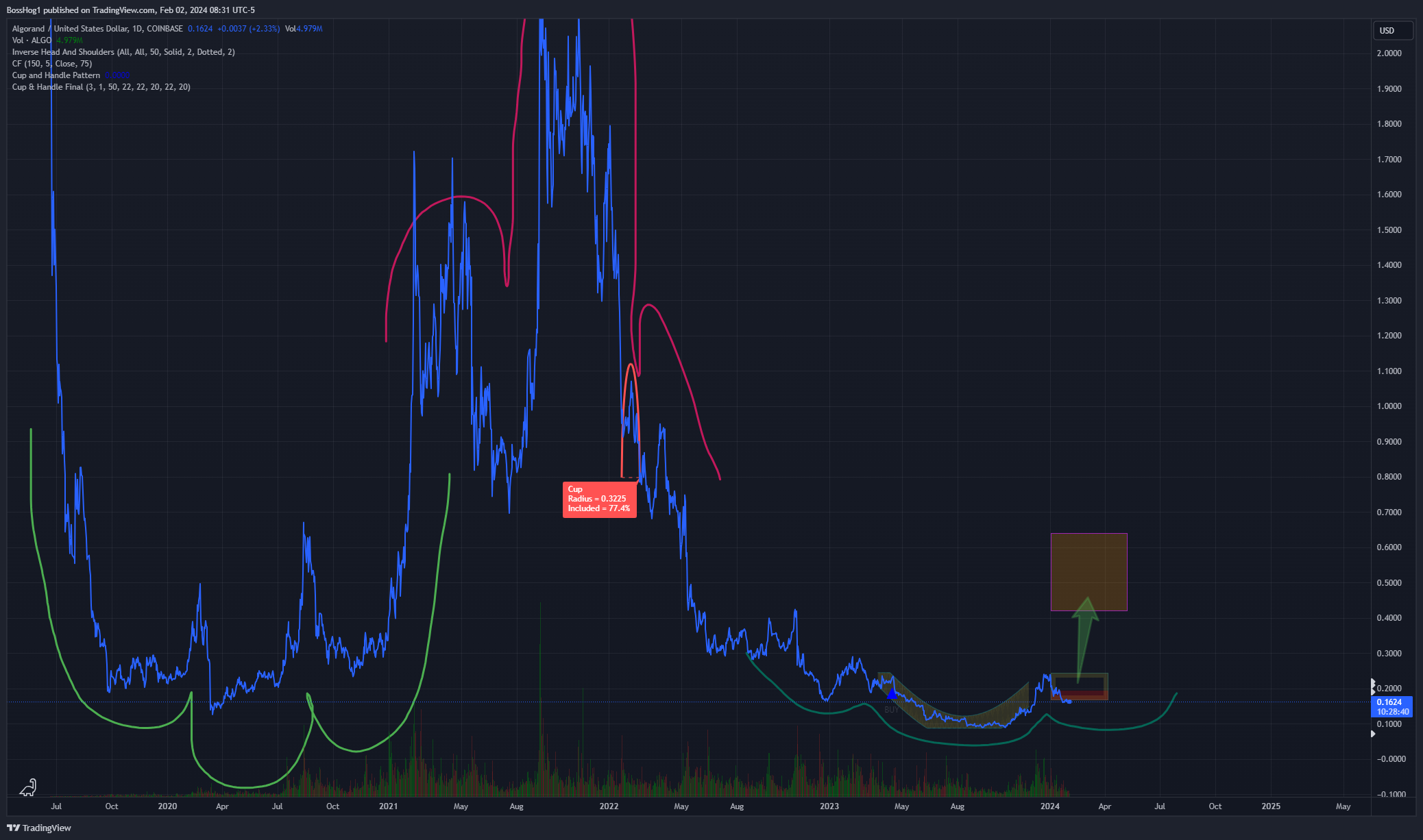Click the Algorand / United States Dollar symbol title

[97, 29]
